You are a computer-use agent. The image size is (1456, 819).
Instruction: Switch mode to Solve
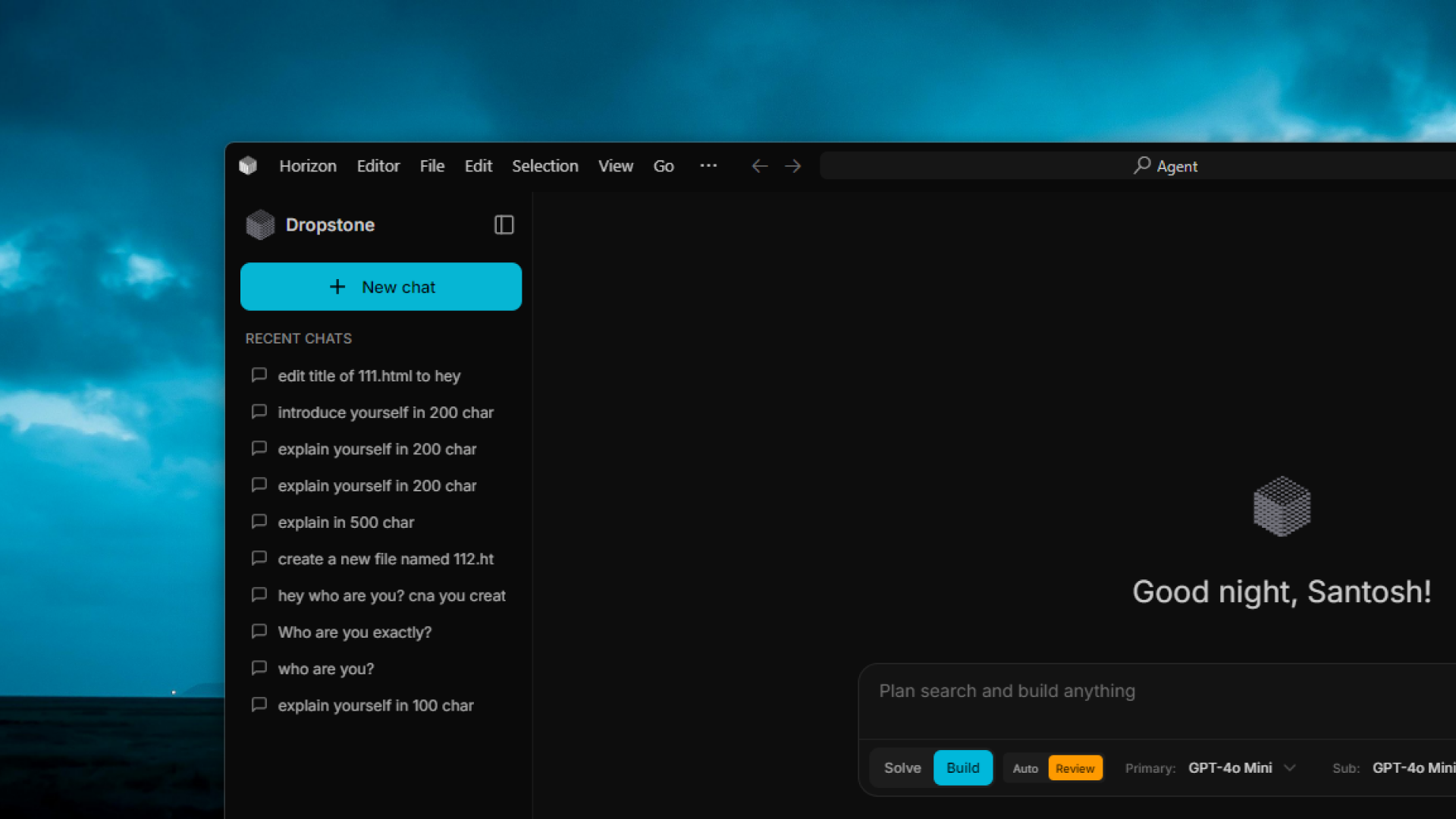[x=902, y=768]
